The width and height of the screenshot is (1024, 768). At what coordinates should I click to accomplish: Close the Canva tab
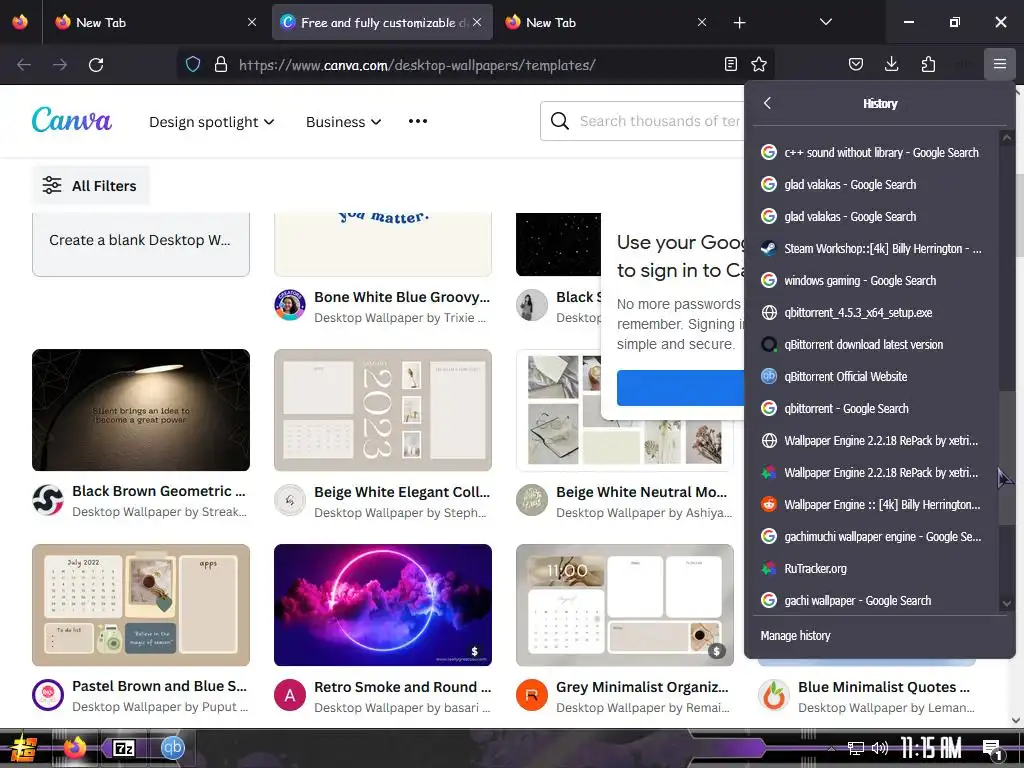coord(477,22)
